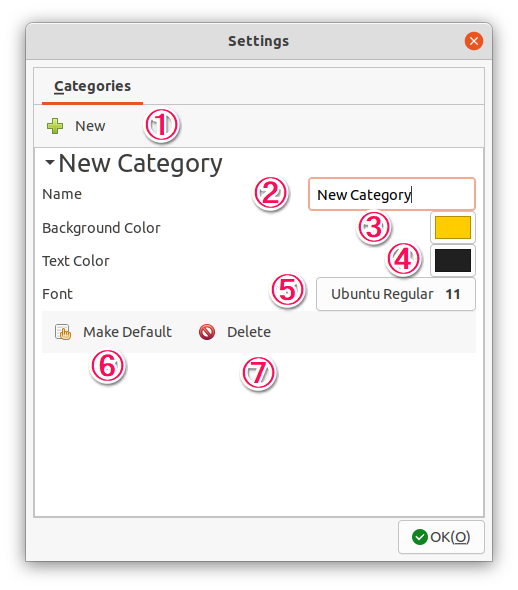
Task: Click the green checkmark on OK
Action: tap(419, 537)
